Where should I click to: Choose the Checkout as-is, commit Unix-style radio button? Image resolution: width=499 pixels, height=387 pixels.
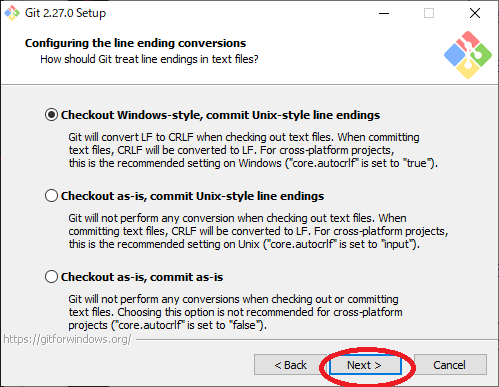coord(51,196)
